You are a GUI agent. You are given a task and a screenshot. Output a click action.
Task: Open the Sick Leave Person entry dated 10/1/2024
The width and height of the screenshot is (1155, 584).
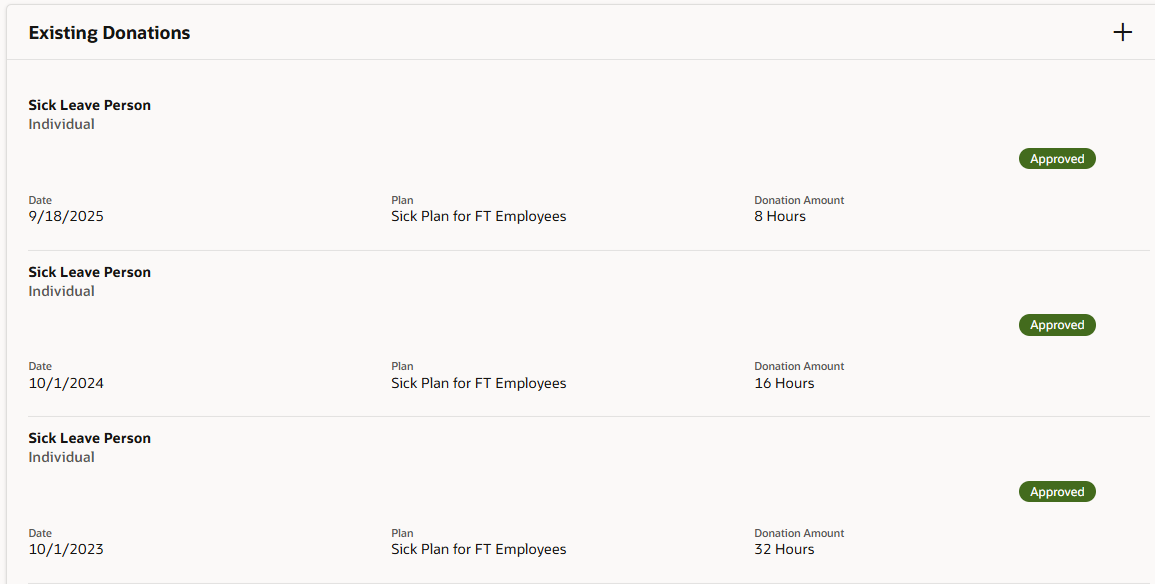(90, 272)
